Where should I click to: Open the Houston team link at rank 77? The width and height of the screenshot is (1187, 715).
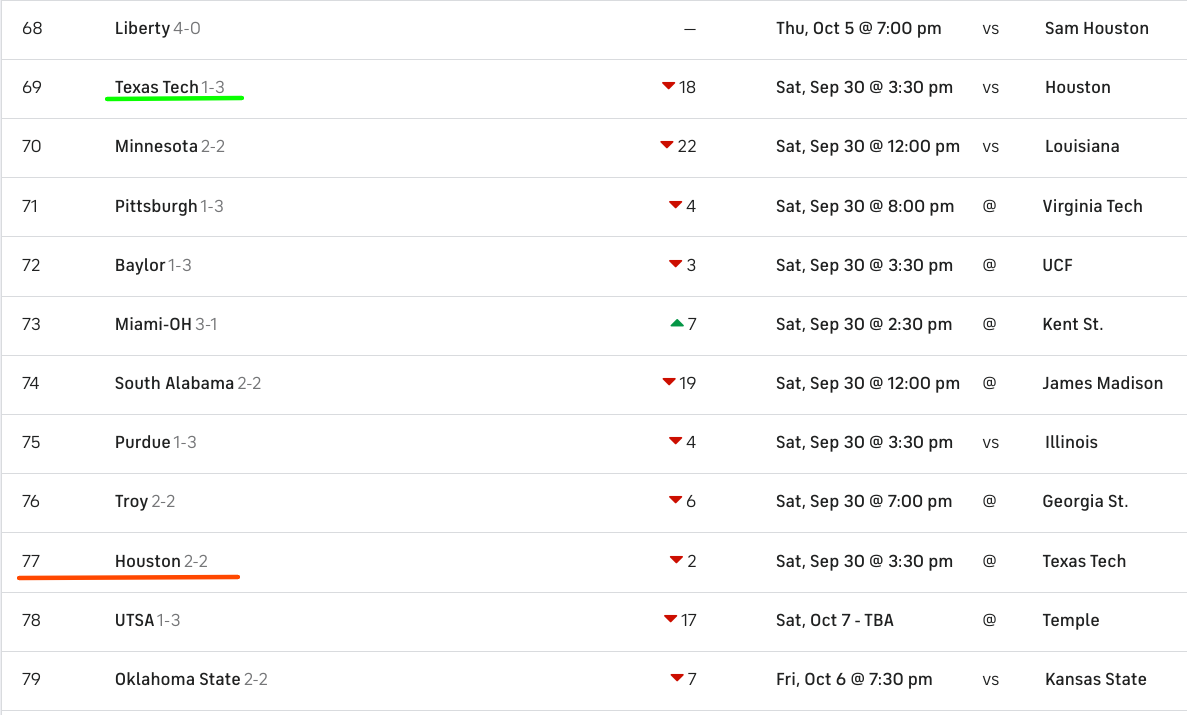148,561
